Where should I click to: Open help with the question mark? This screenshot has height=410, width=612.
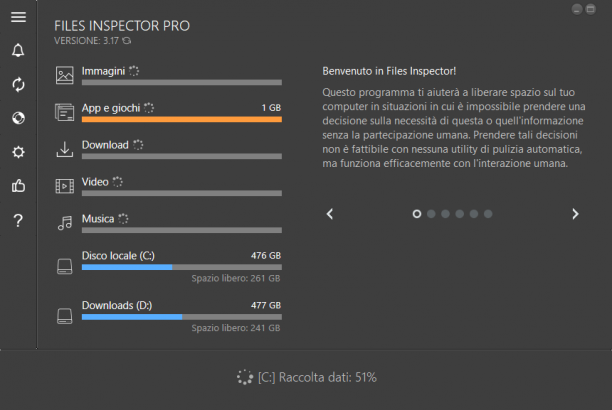pyautogui.click(x=18, y=221)
